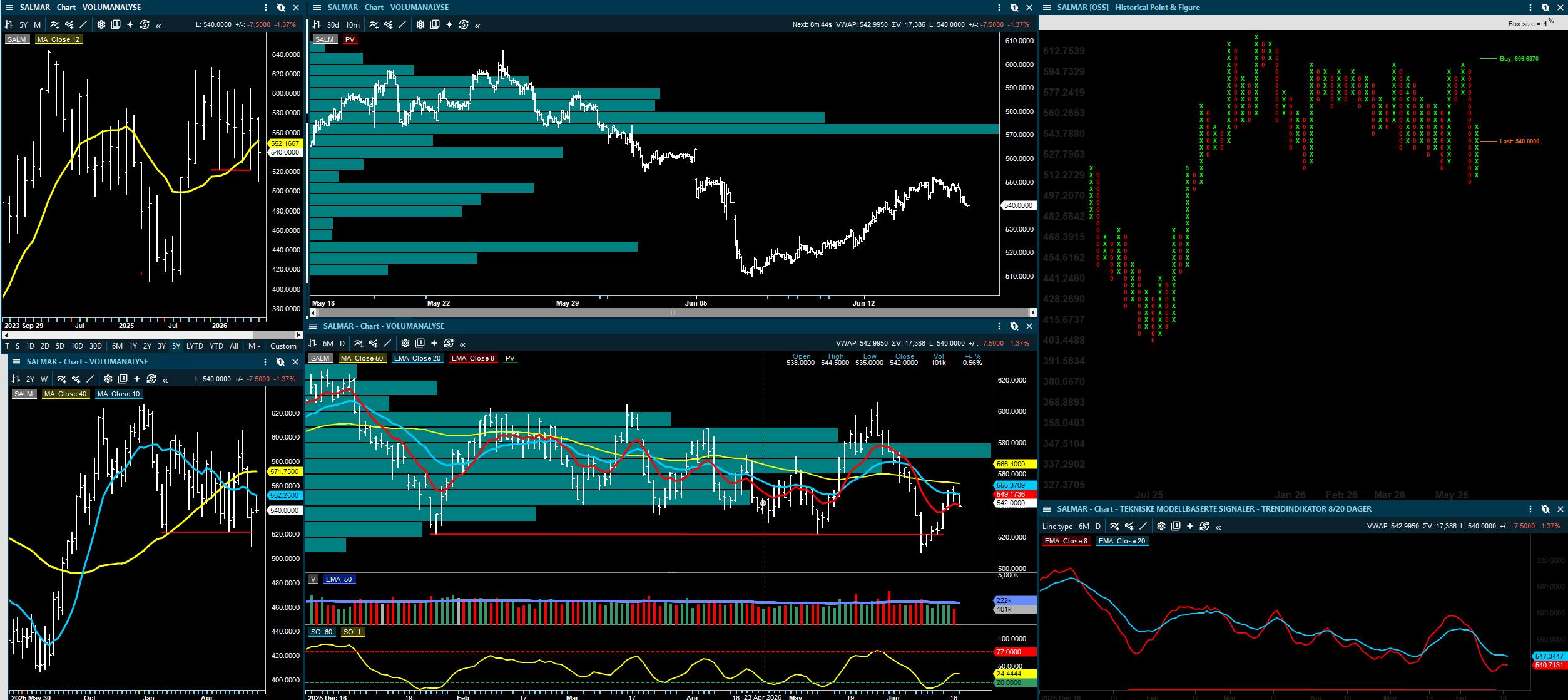Viewport: 1568px width, 700px height.
Task: Open the three-dot options menu of the Trendindikator window
Action: click(x=1530, y=509)
